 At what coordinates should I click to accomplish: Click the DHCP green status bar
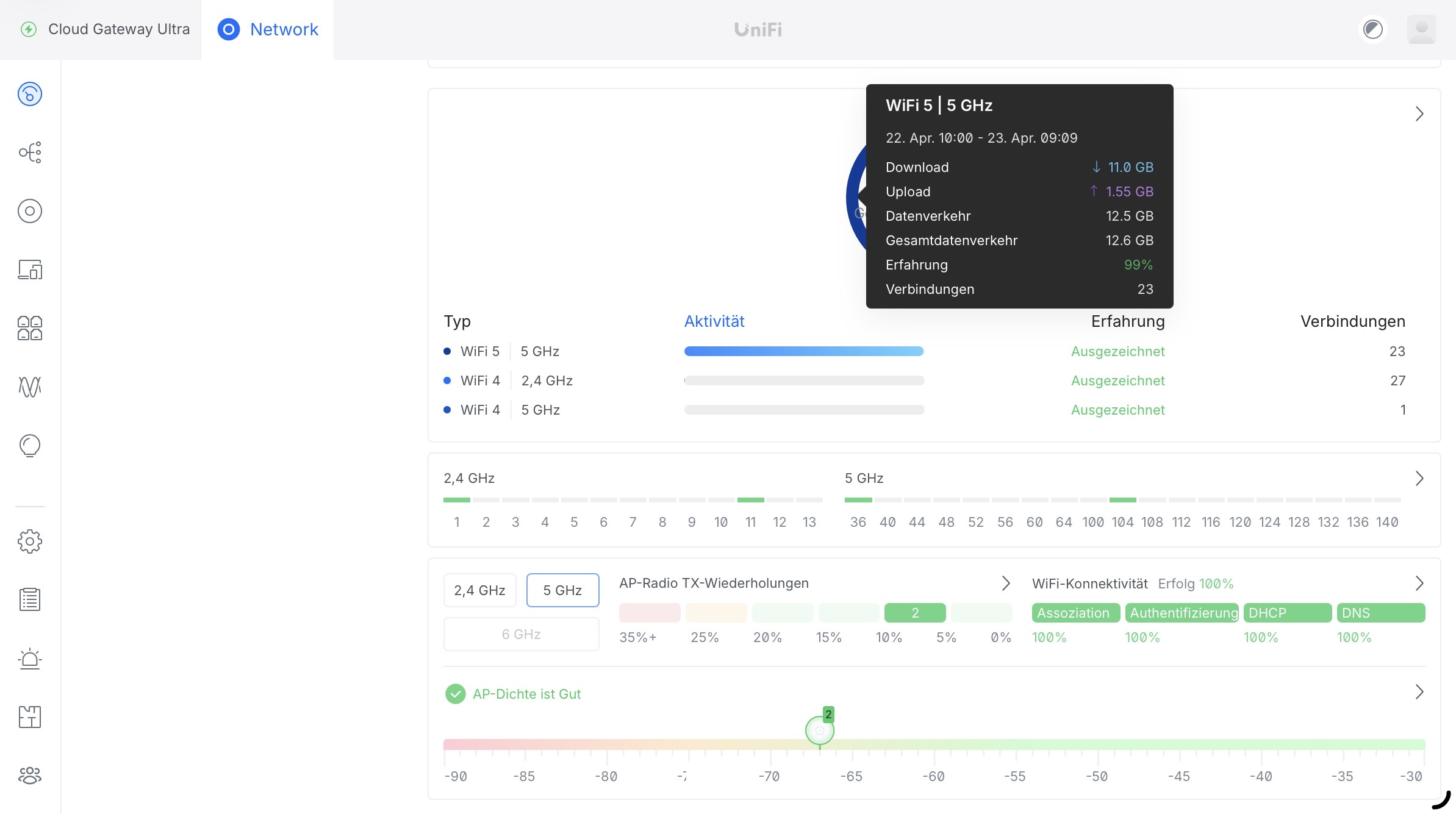[1288, 613]
